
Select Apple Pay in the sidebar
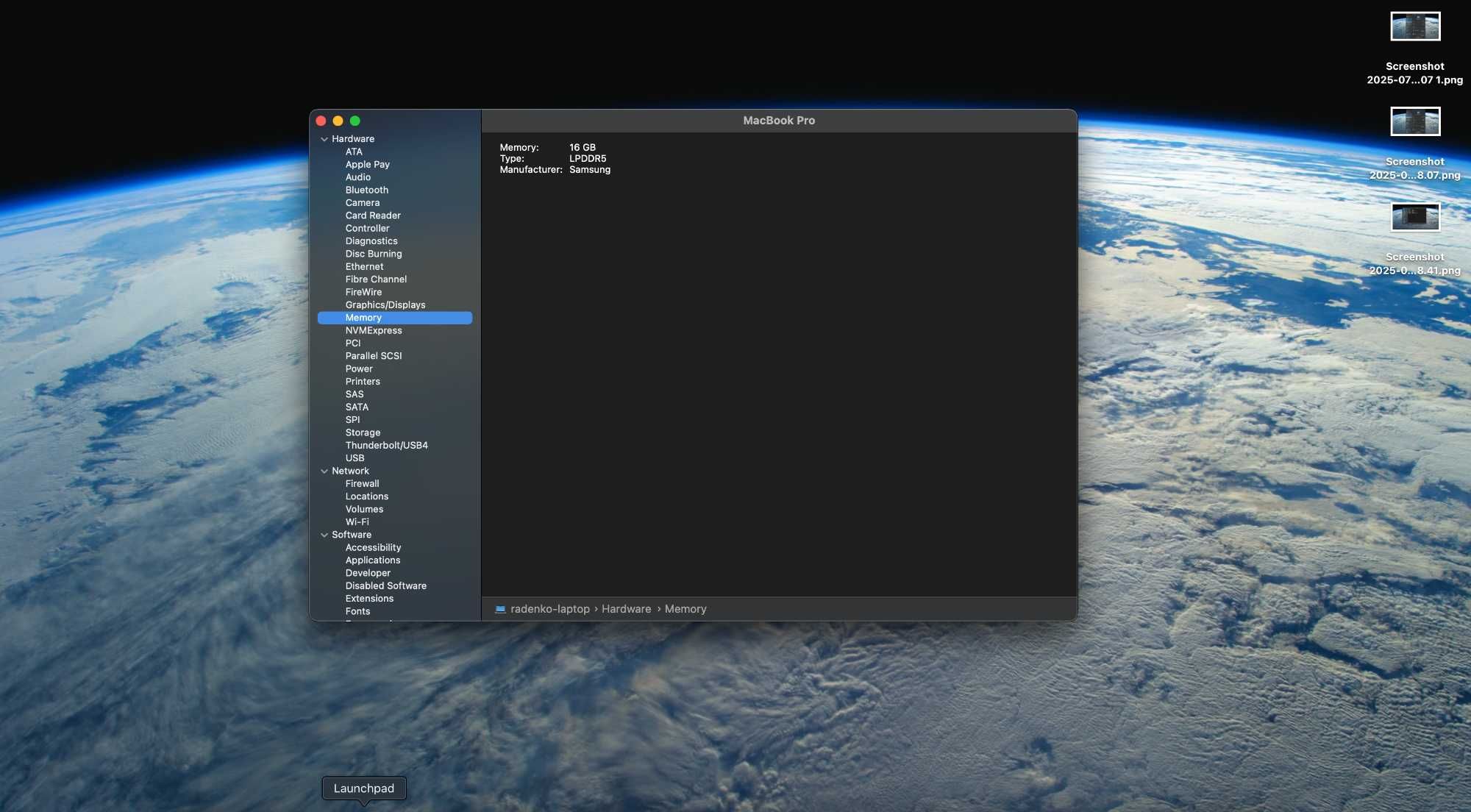click(368, 165)
